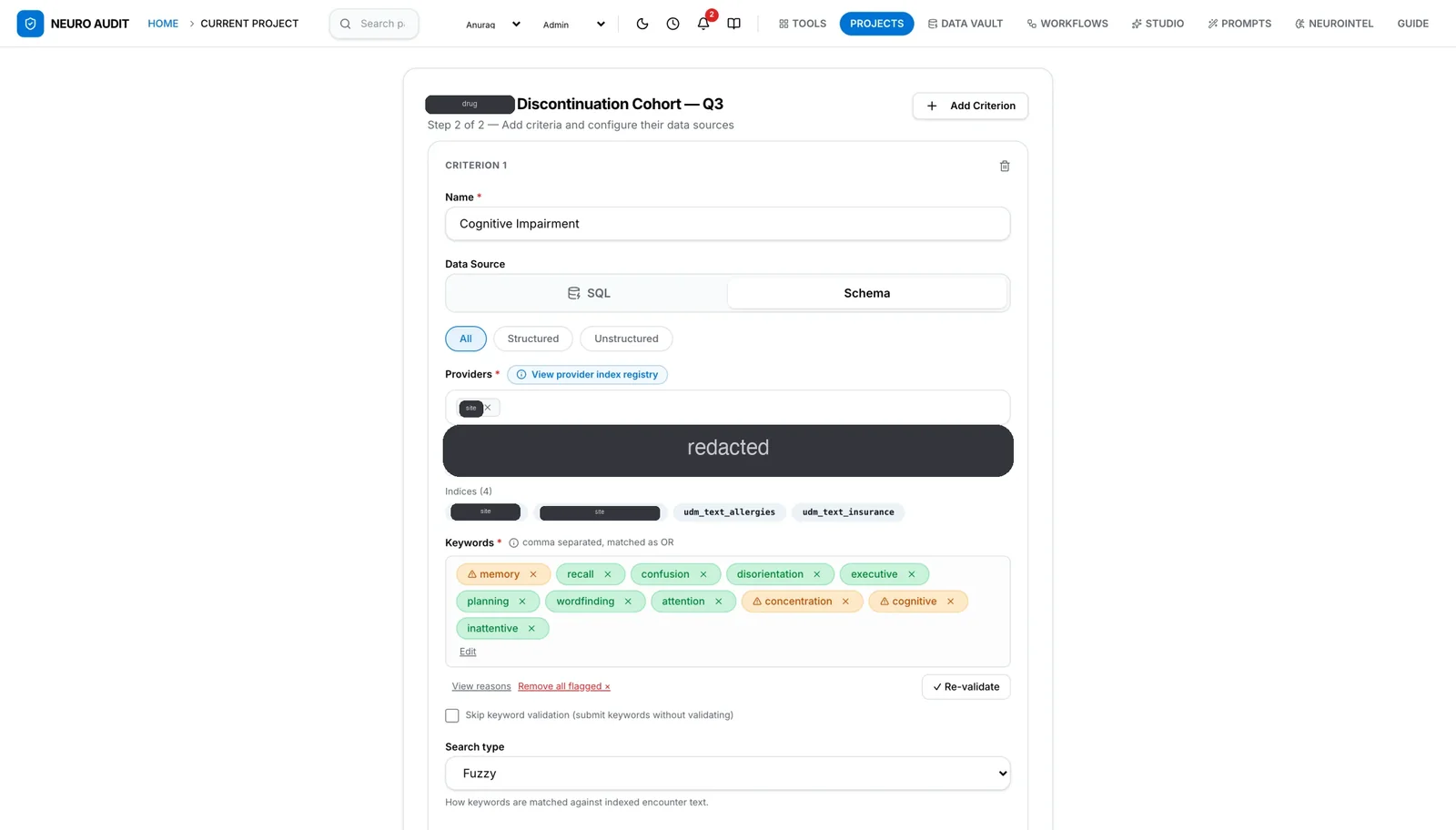Open the Admin role dropdown
The image size is (1456, 830).
click(x=573, y=25)
